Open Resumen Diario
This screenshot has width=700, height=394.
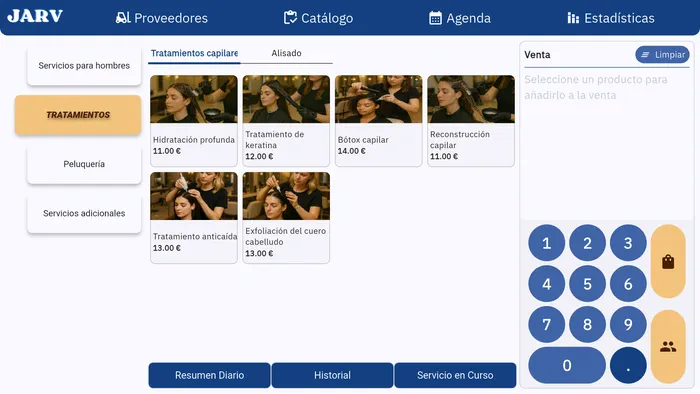pyautogui.click(x=209, y=375)
